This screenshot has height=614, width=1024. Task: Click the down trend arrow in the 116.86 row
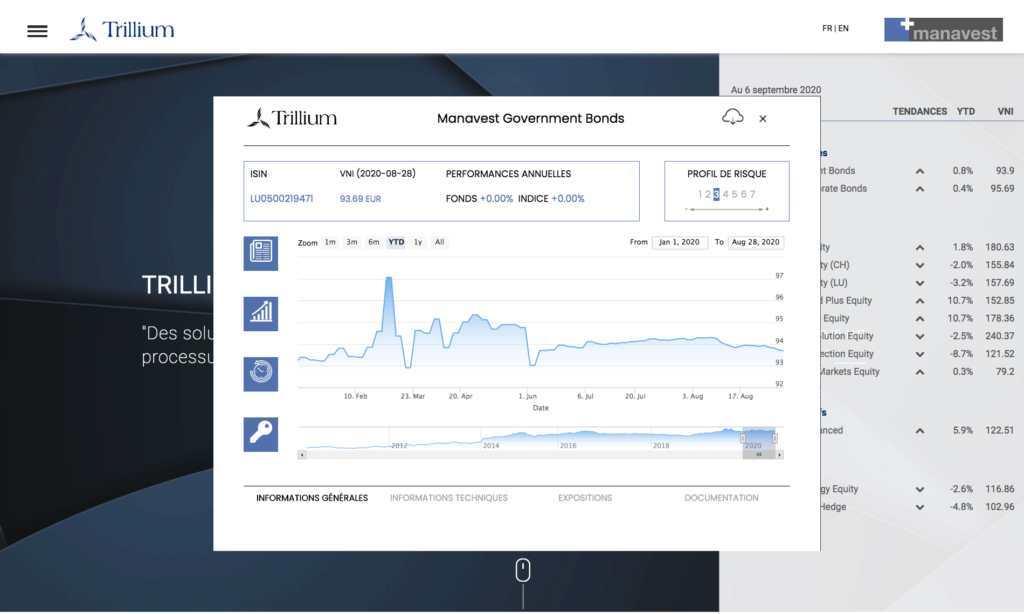pyautogui.click(x=920, y=489)
